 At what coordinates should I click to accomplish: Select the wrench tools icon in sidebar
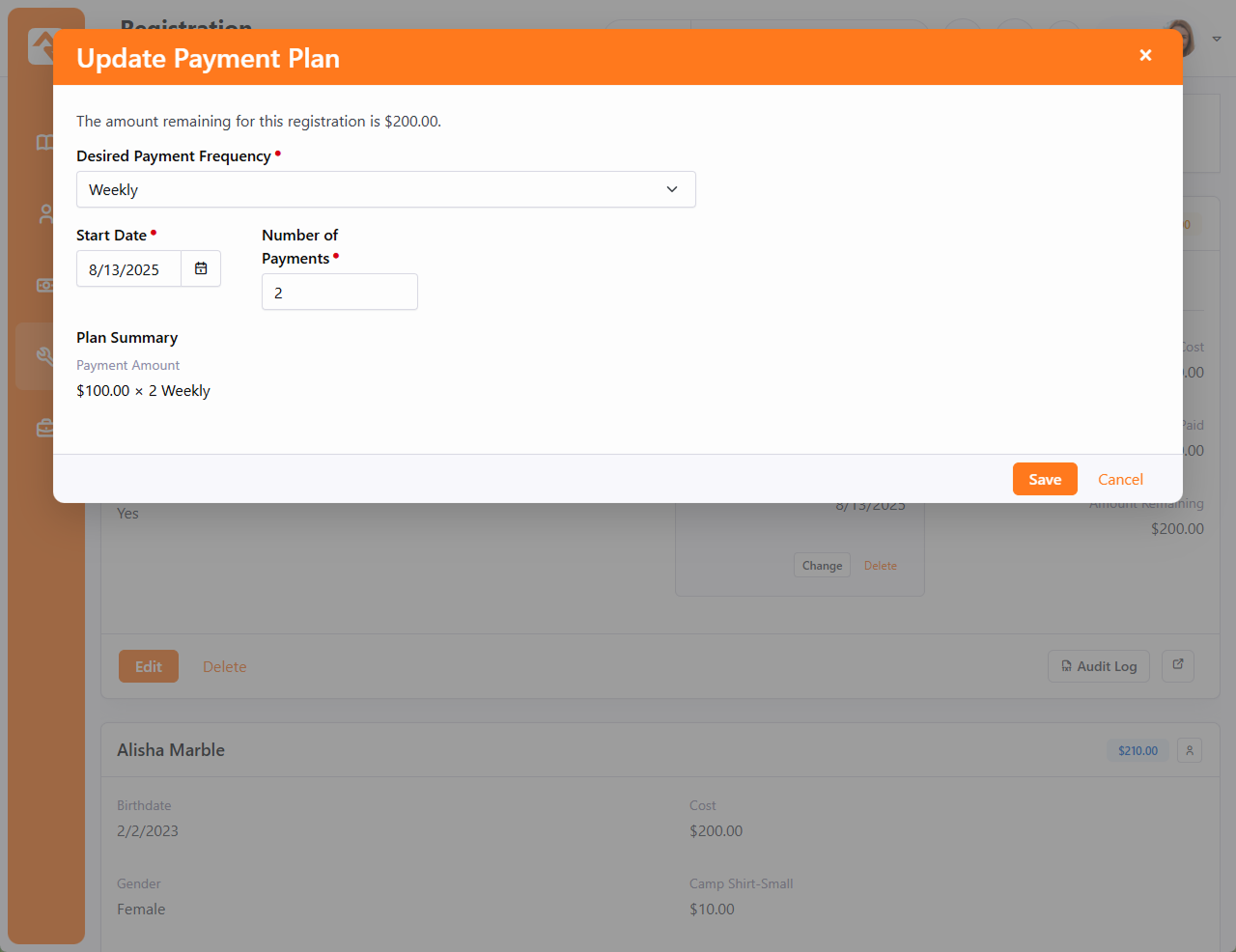pos(44,356)
